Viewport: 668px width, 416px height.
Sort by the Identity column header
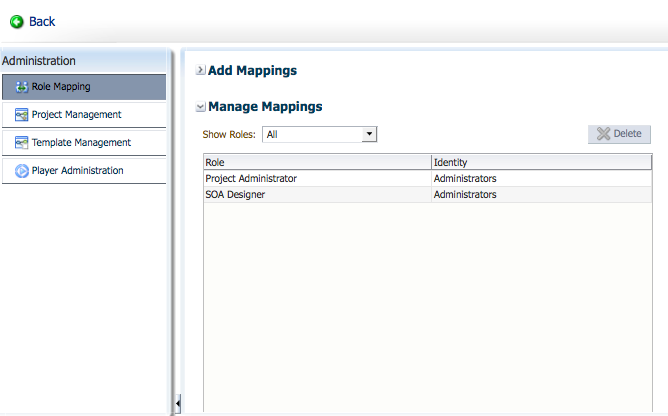click(541, 162)
